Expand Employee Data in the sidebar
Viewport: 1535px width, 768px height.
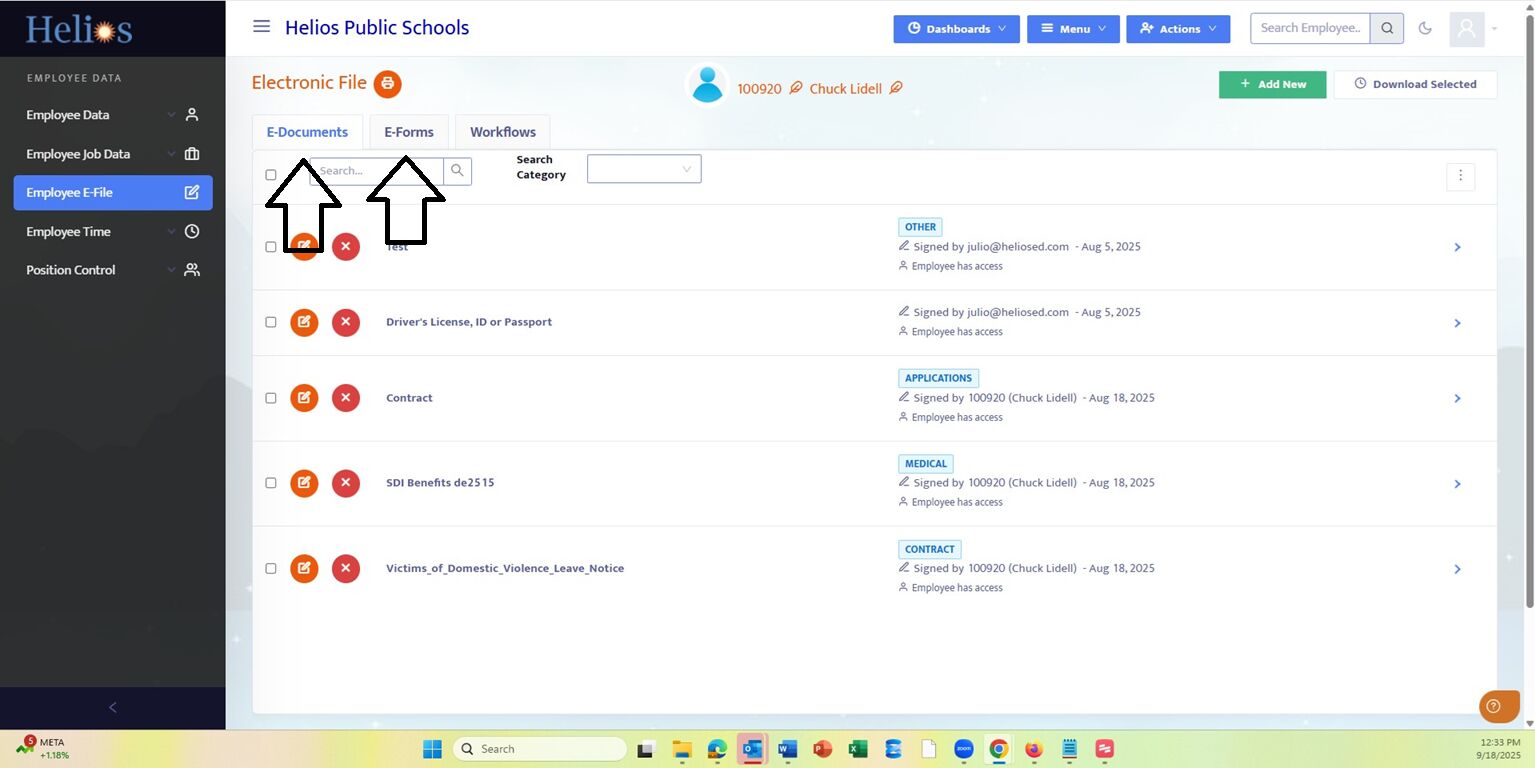click(x=112, y=115)
